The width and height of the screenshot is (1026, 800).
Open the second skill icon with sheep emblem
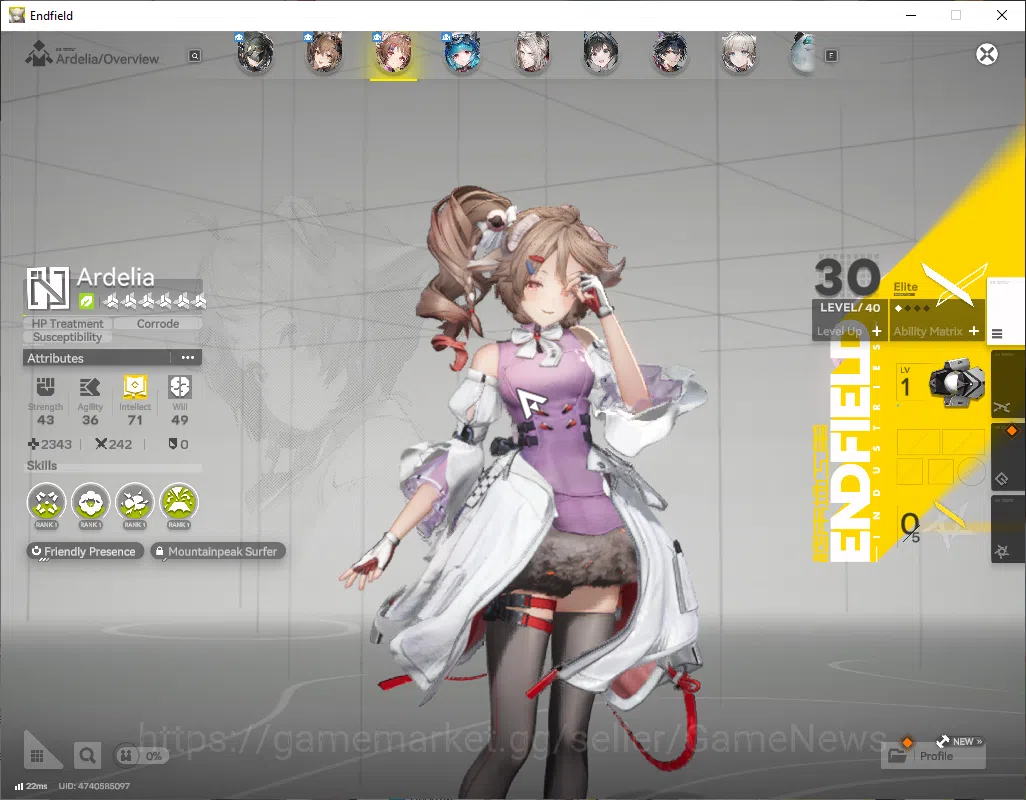[90, 502]
